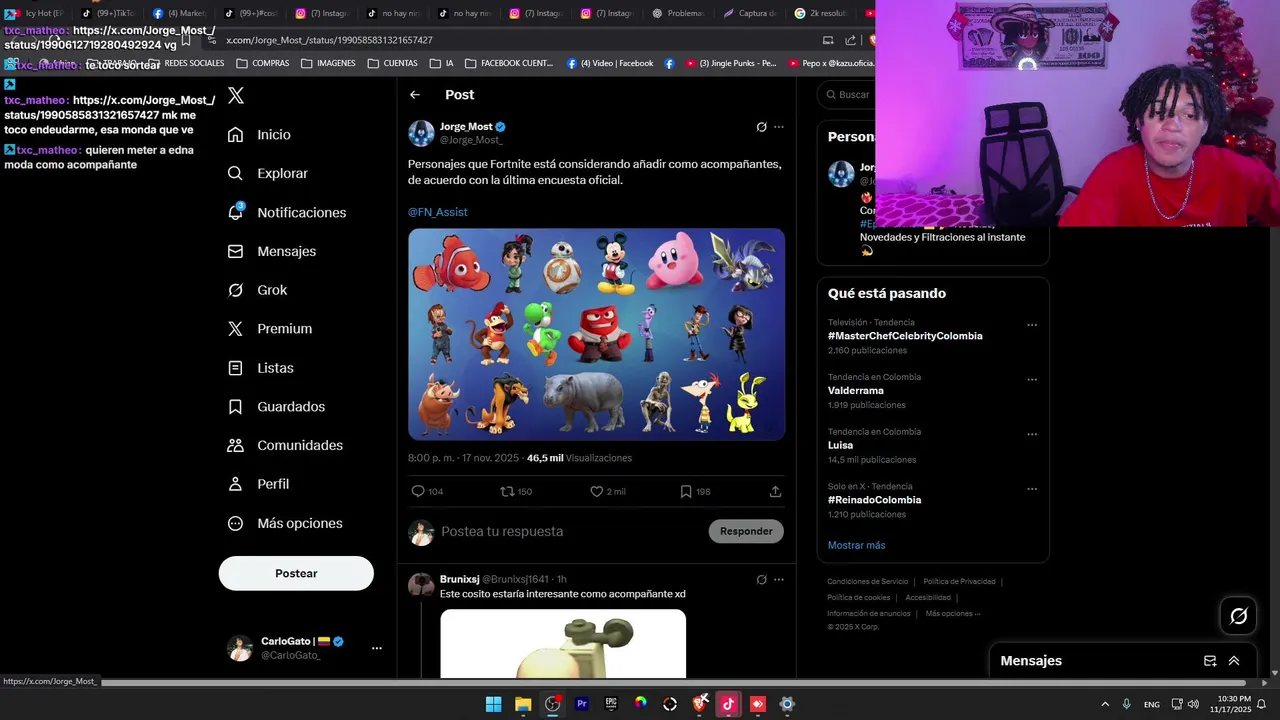Screen dimensions: 1280x720
Task: Open Jorge_Most profile avatar on post
Action: [x=421, y=133]
